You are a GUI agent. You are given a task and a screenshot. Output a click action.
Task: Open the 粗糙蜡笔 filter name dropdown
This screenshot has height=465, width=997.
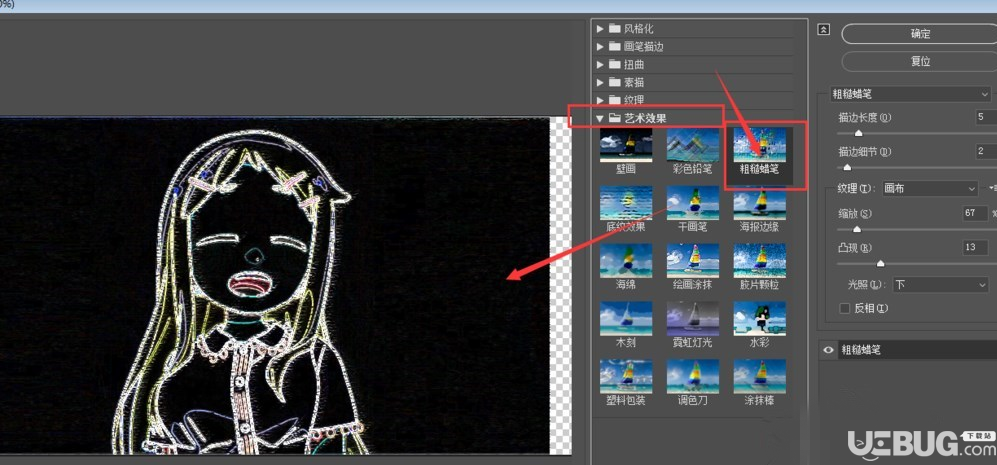(911, 94)
